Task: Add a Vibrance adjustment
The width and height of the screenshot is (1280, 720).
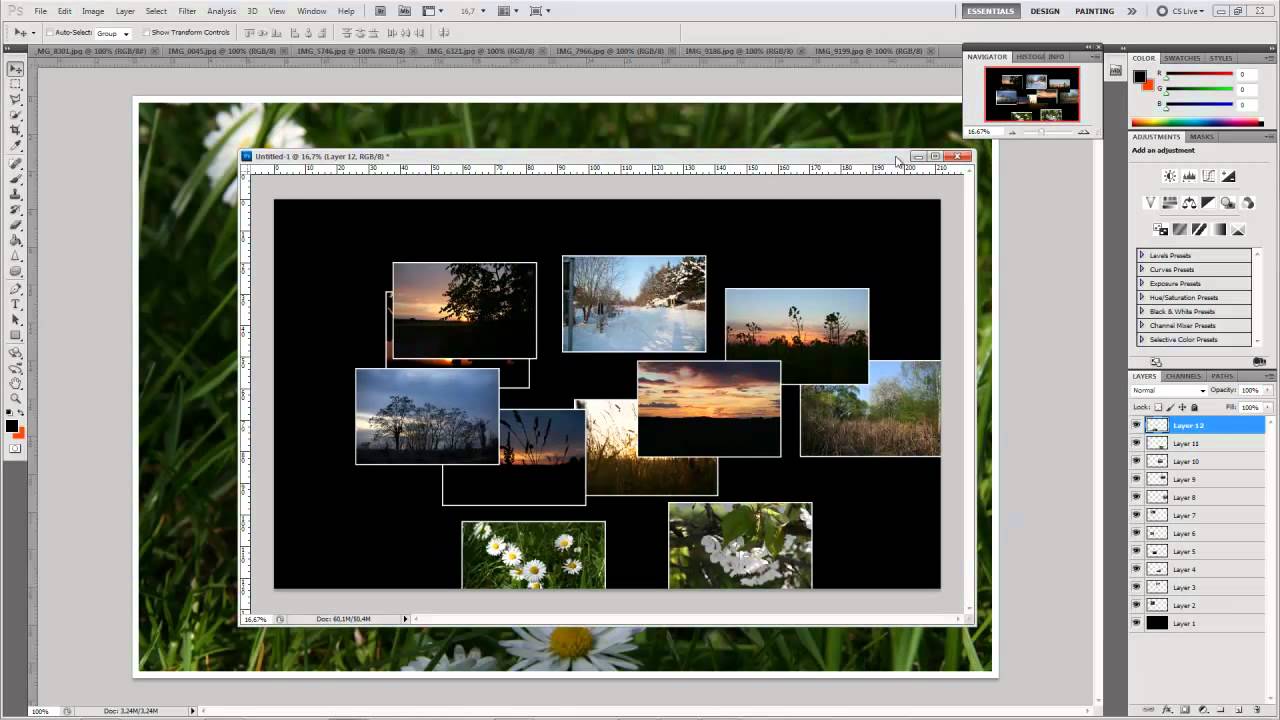Action: coord(1150,203)
